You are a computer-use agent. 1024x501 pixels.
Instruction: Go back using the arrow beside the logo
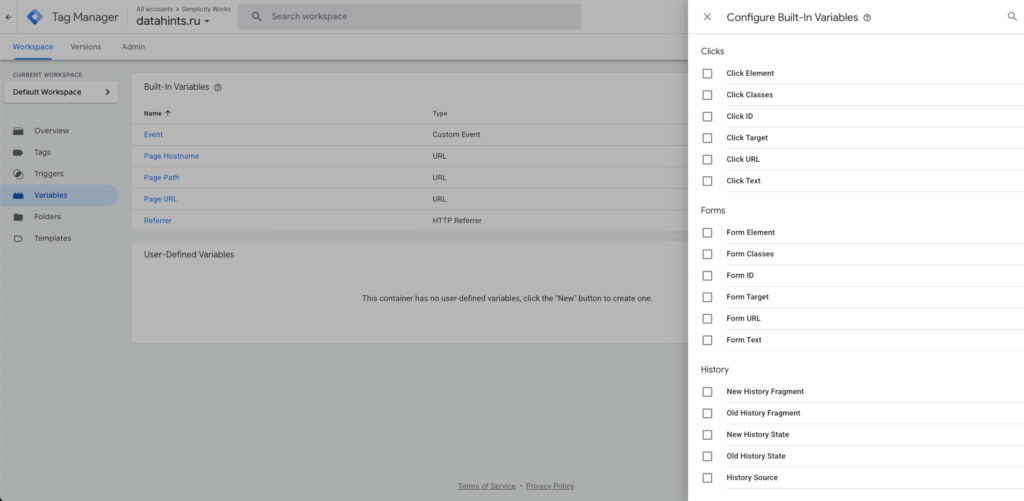[x=8, y=17]
